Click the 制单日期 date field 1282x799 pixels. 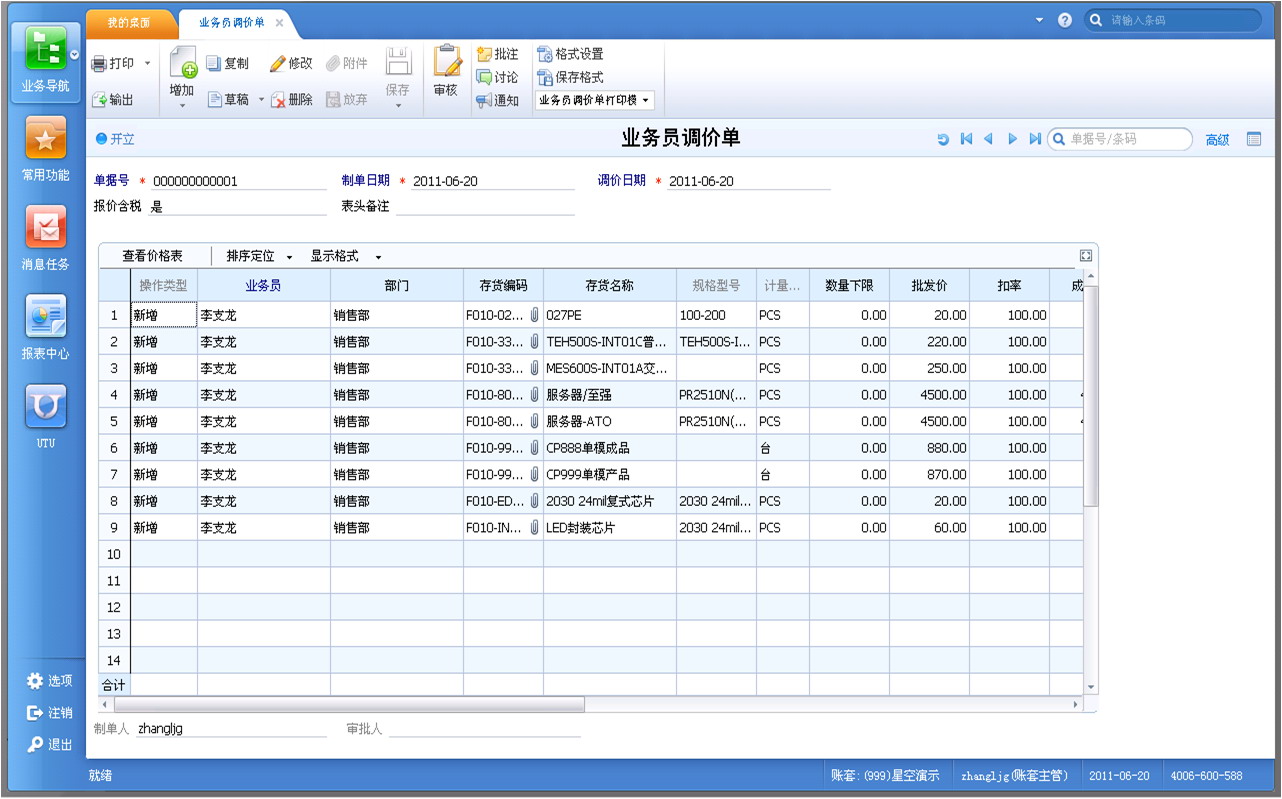tap(492, 181)
